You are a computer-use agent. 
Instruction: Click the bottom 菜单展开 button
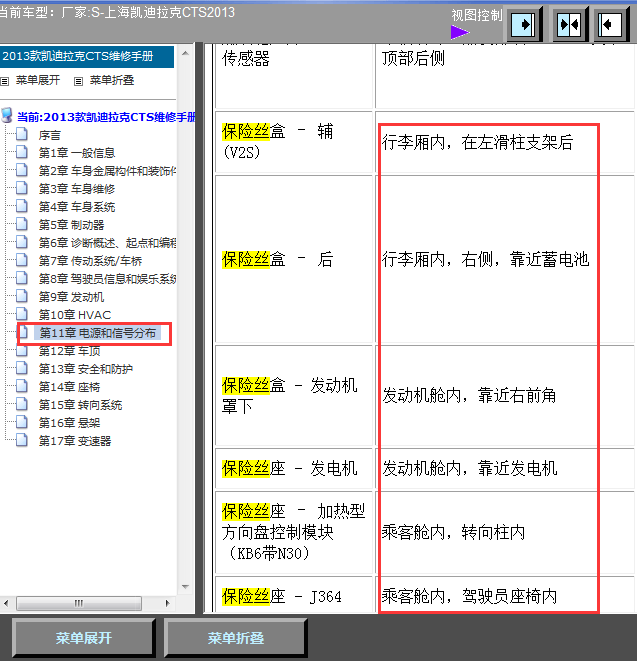(x=84, y=638)
